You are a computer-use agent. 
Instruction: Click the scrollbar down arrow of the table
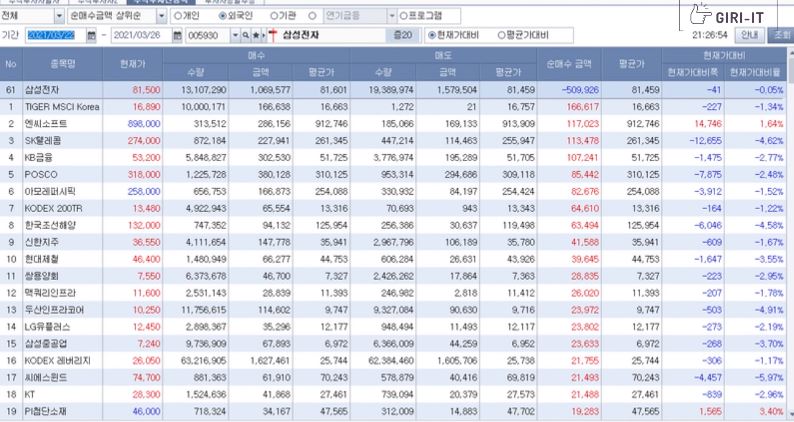point(790,415)
